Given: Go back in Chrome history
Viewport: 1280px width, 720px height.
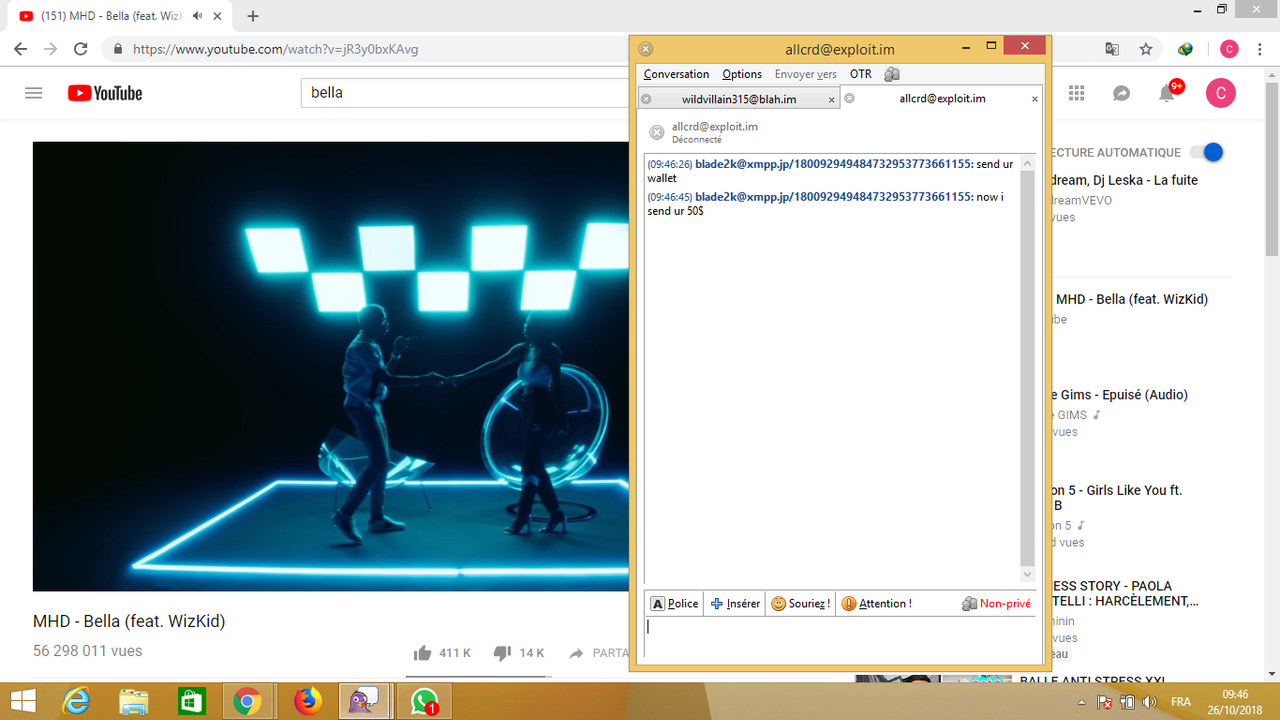Looking at the screenshot, I should coord(21,49).
